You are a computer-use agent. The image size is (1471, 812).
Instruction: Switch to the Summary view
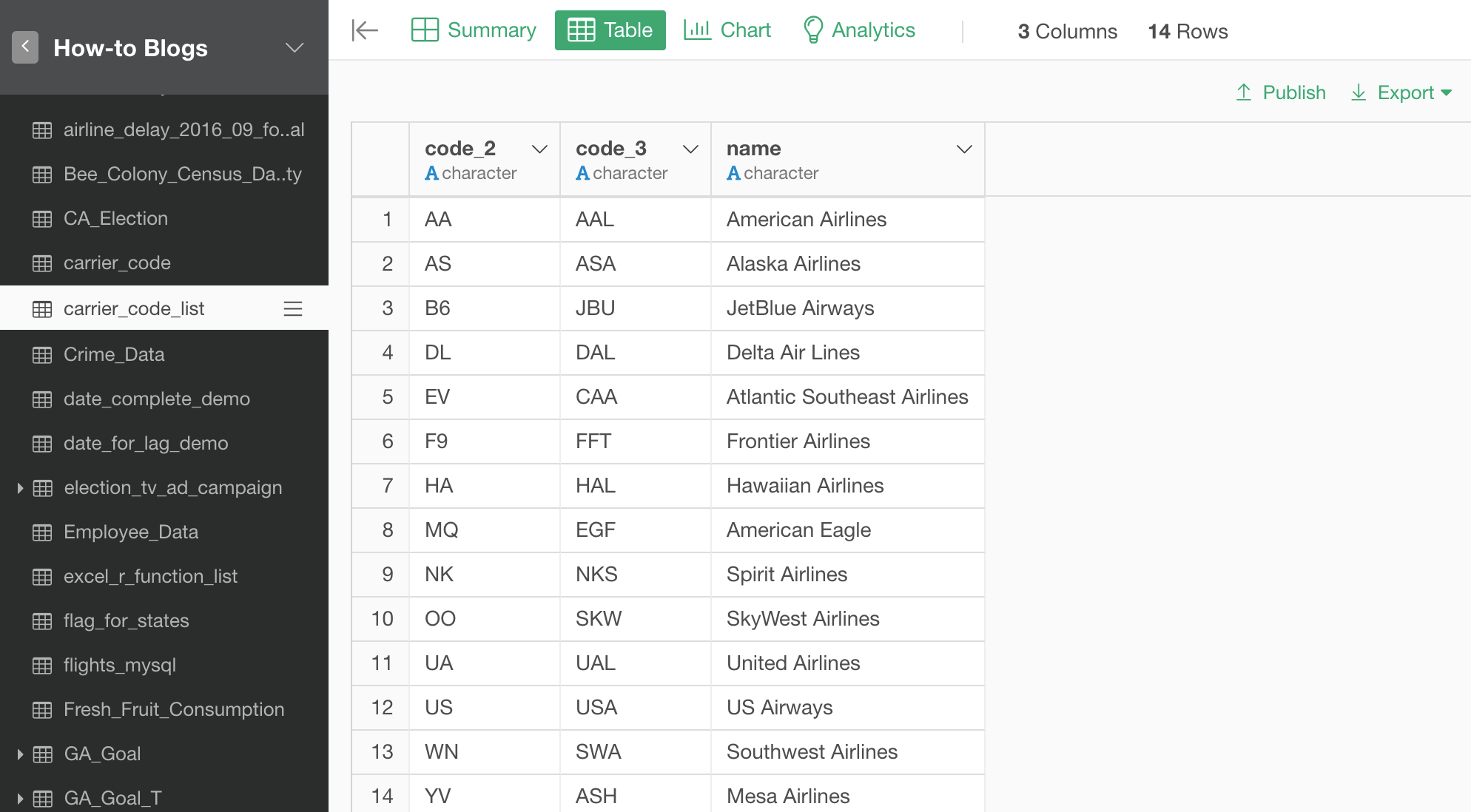pyautogui.click(x=474, y=30)
